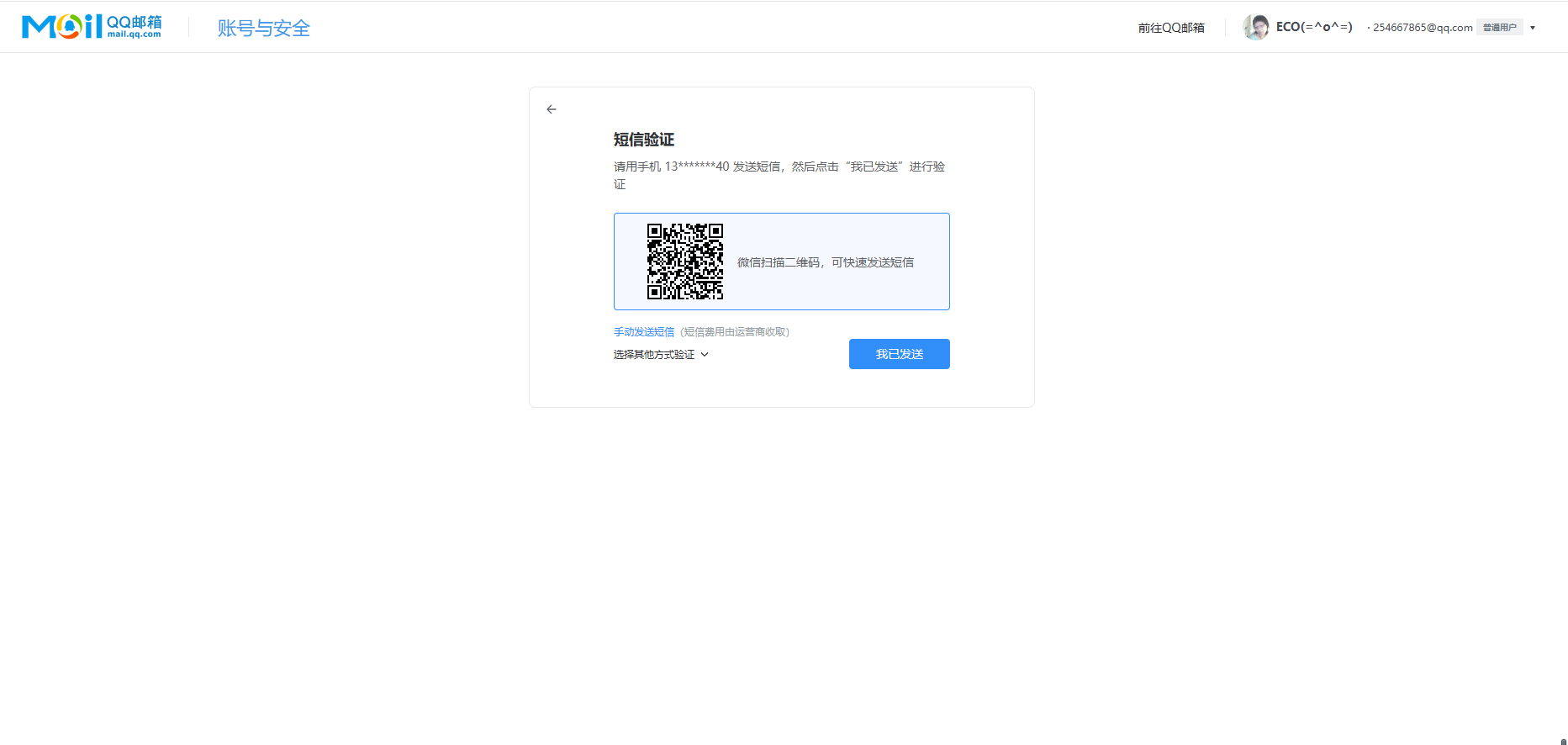Viewport: 1568px width, 745px height.
Task: Click the colorful Mail logo icon
Action: (x=61, y=27)
